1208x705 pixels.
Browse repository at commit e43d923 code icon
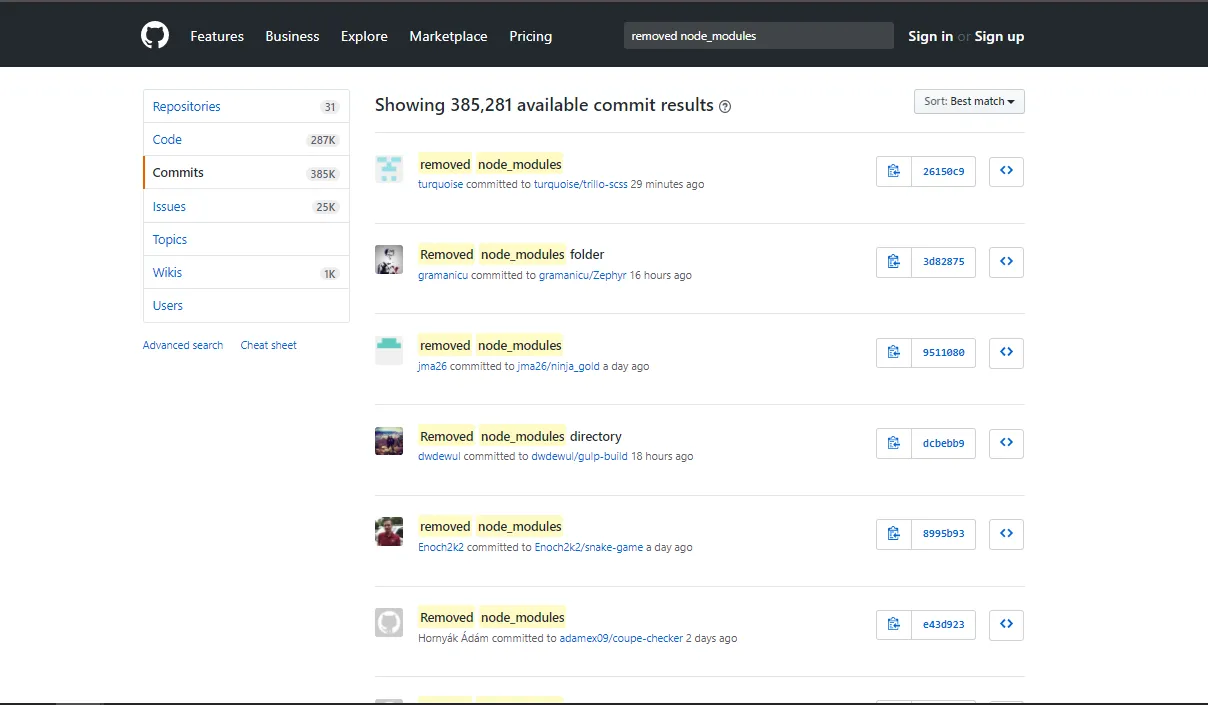1006,624
